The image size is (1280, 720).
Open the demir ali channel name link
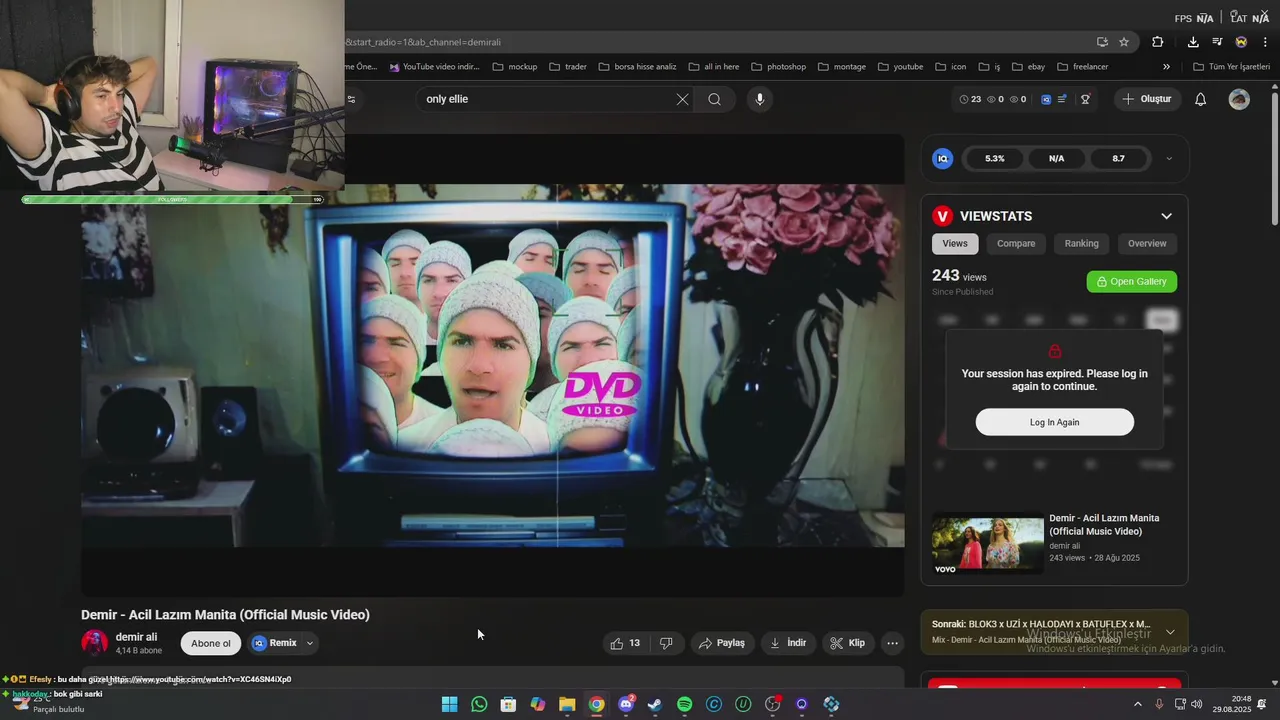(136, 637)
